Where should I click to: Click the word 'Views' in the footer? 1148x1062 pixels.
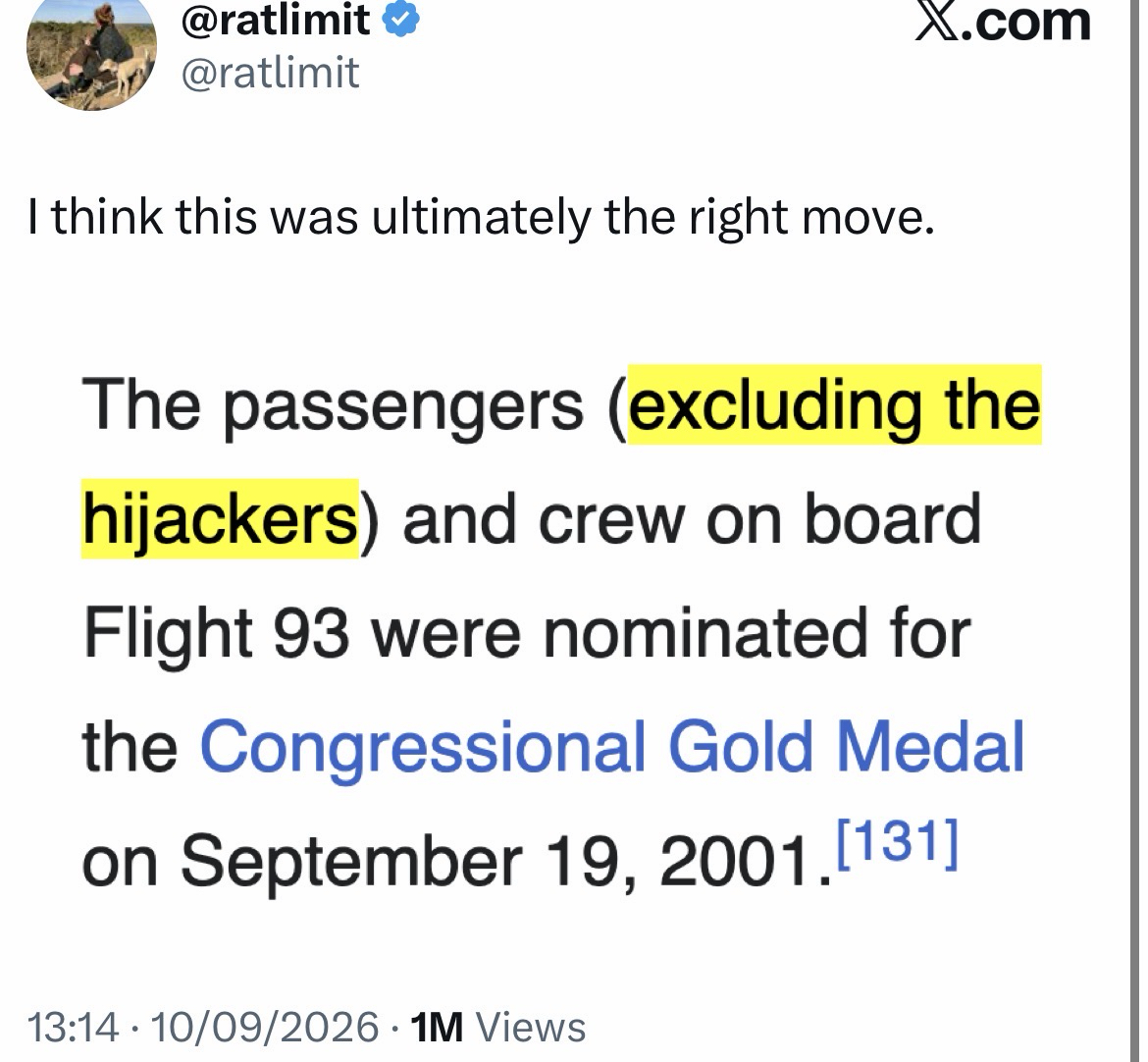[x=531, y=1026]
